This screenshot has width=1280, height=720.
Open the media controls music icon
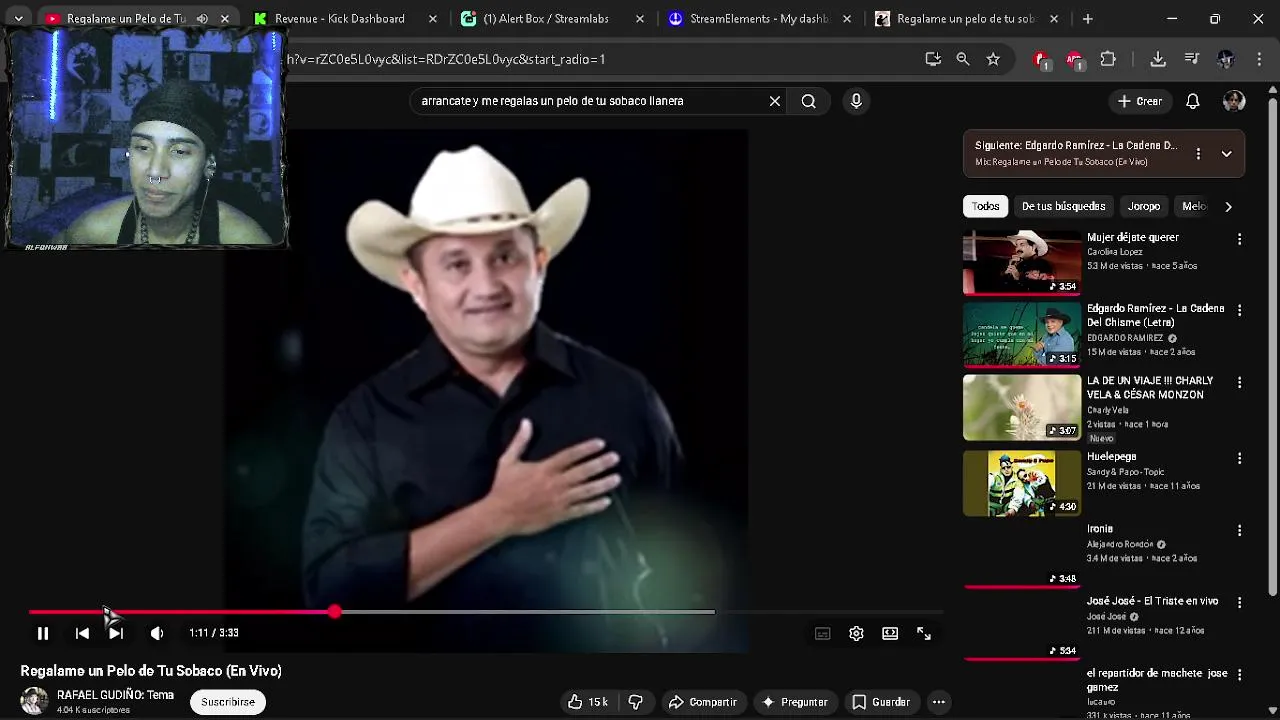pyautogui.click(x=1192, y=59)
